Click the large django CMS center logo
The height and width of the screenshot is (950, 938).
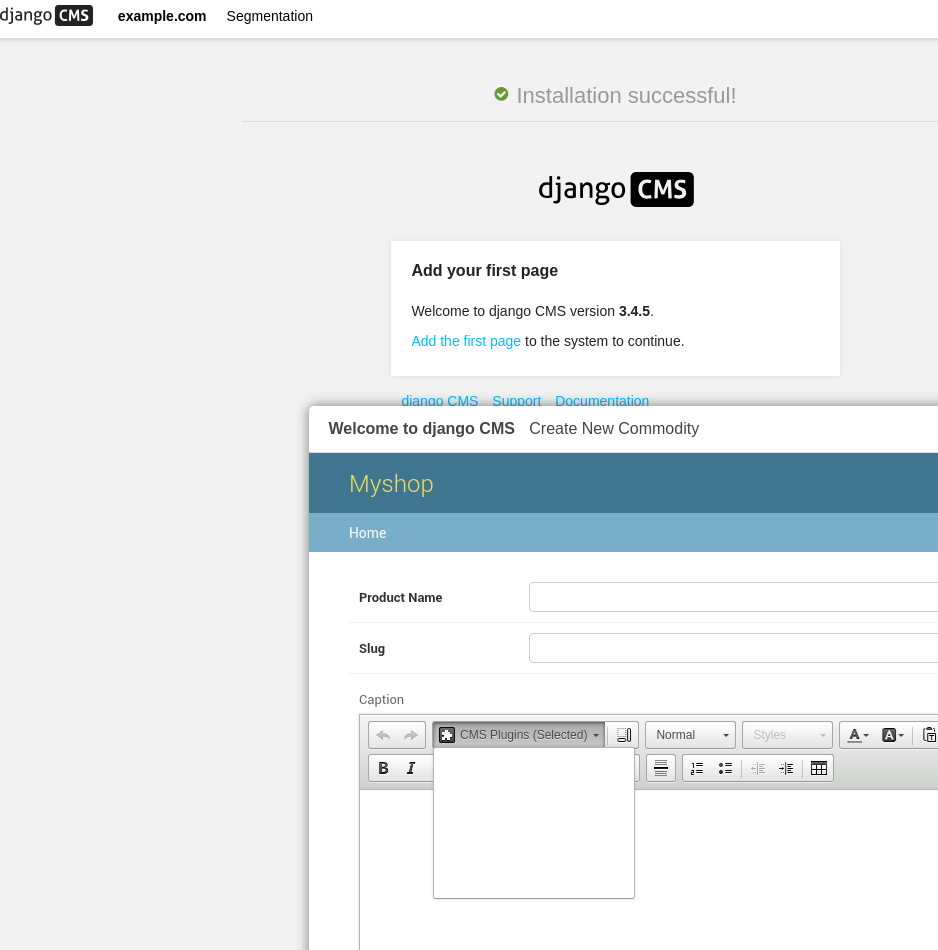(616, 190)
